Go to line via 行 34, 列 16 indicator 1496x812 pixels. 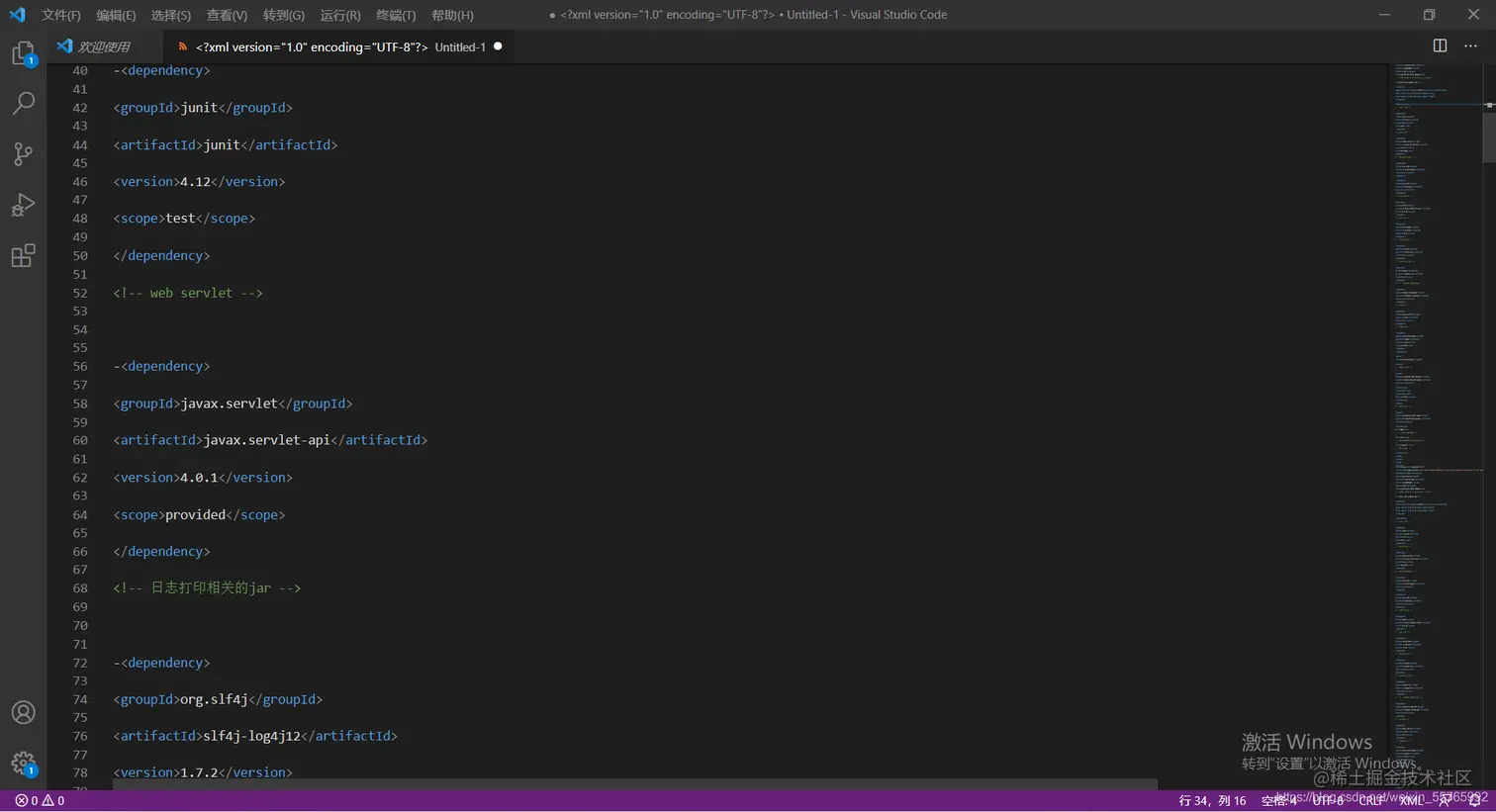[x=1212, y=801]
